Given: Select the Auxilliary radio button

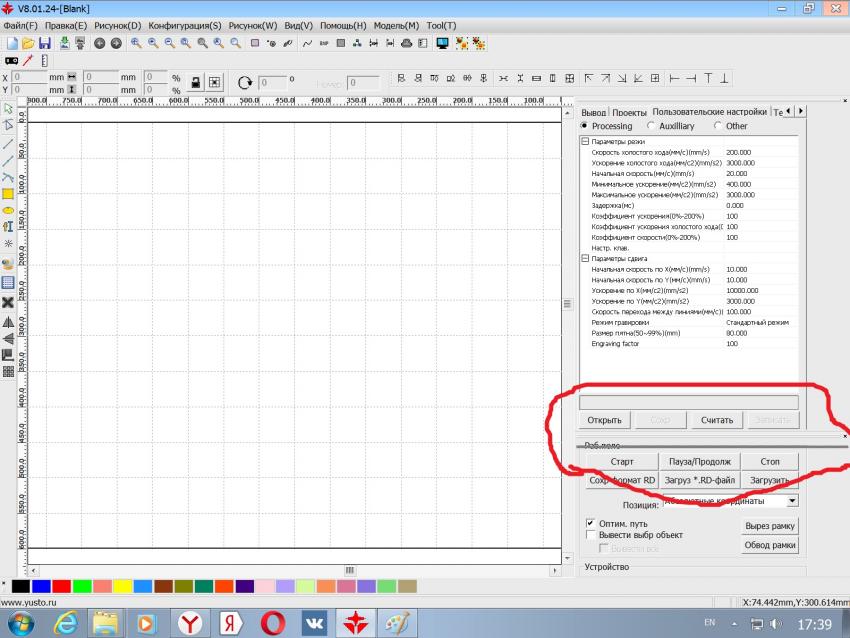Looking at the screenshot, I should pos(652,126).
